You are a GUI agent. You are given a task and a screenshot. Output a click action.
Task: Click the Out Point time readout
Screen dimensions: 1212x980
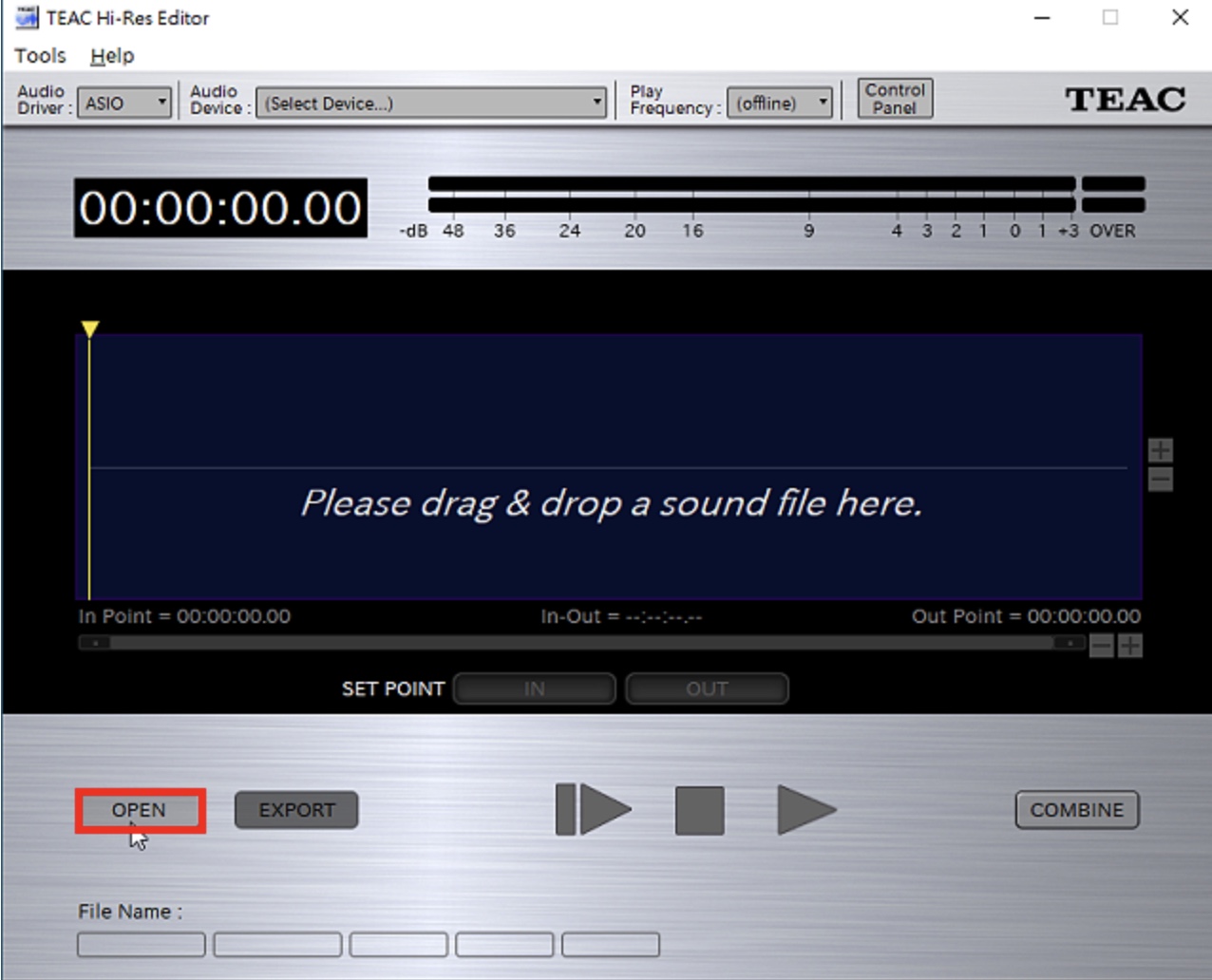pos(1026,616)
